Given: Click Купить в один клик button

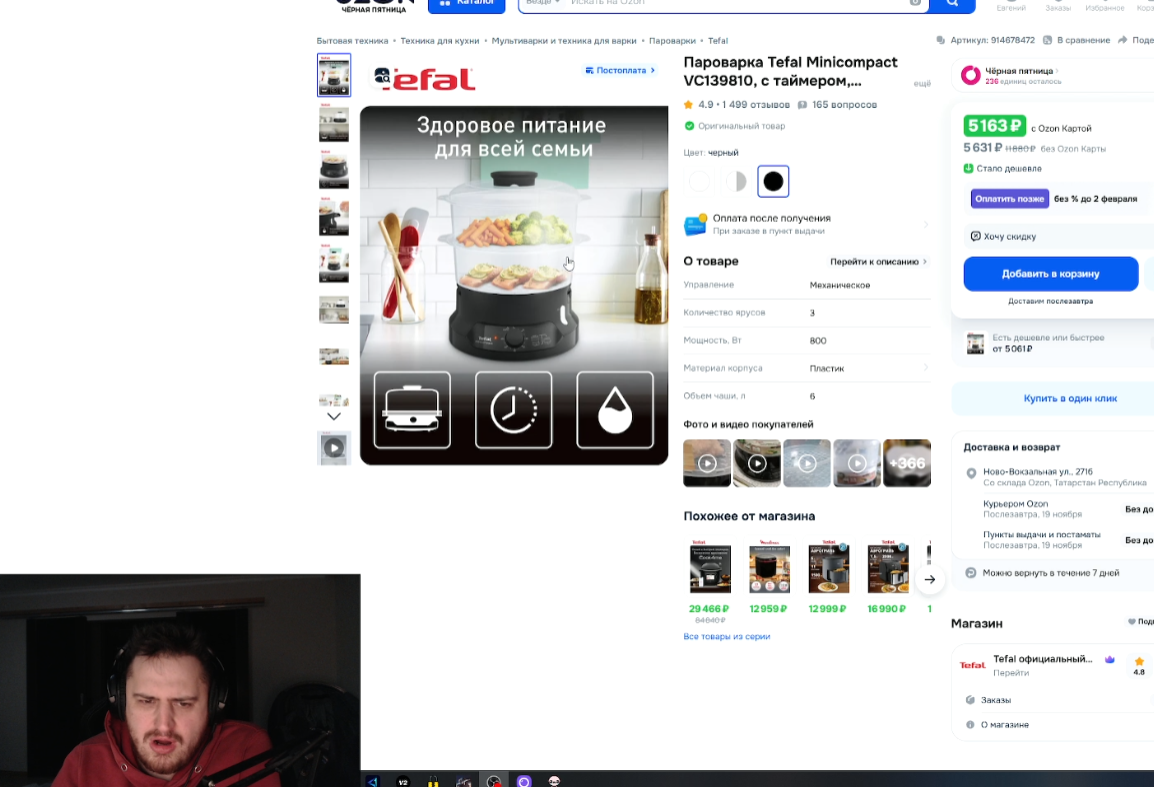Looking at the screenshot, I should (1069, 398).
